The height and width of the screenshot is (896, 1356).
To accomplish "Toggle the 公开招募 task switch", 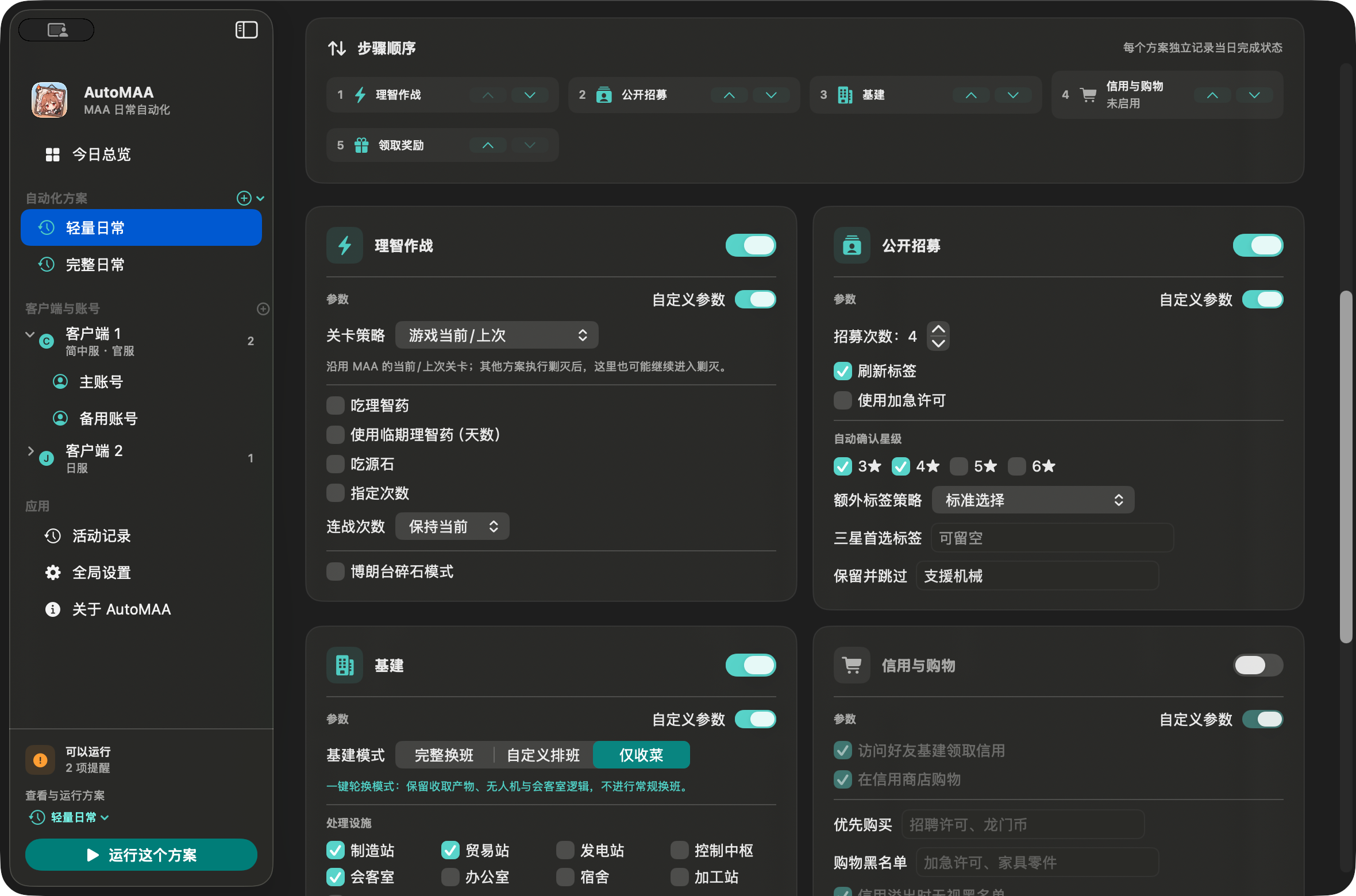I will click(x=1258, y=246).
